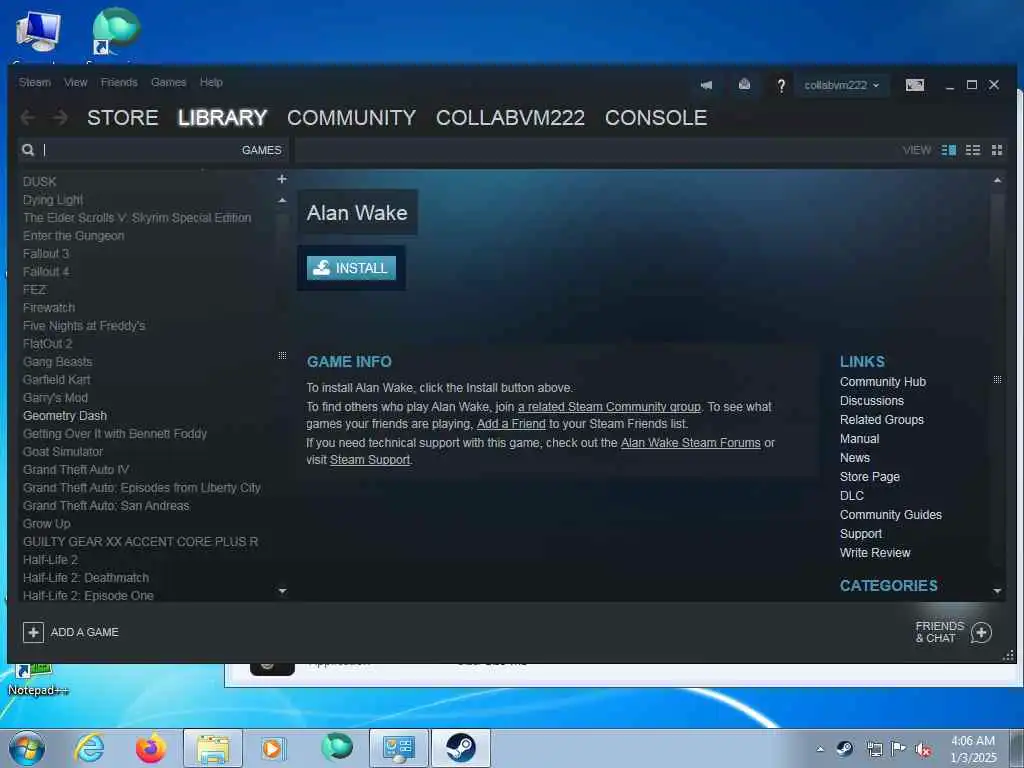Open the COLLABVM222 profile tab
The image size is (1024, 768).
511,118
